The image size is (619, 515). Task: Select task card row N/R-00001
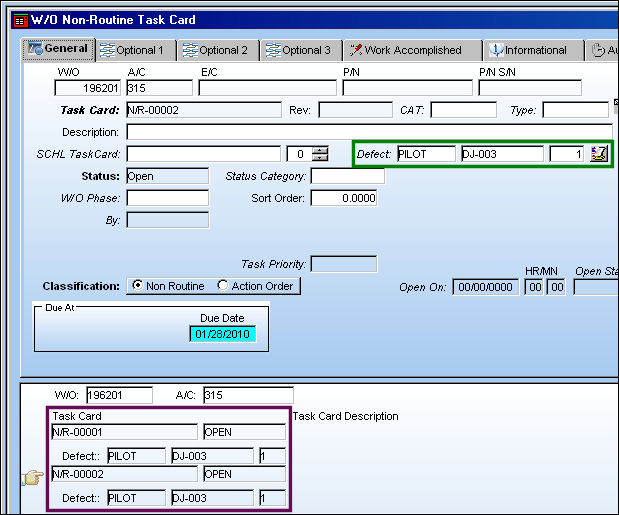[124, 432]
